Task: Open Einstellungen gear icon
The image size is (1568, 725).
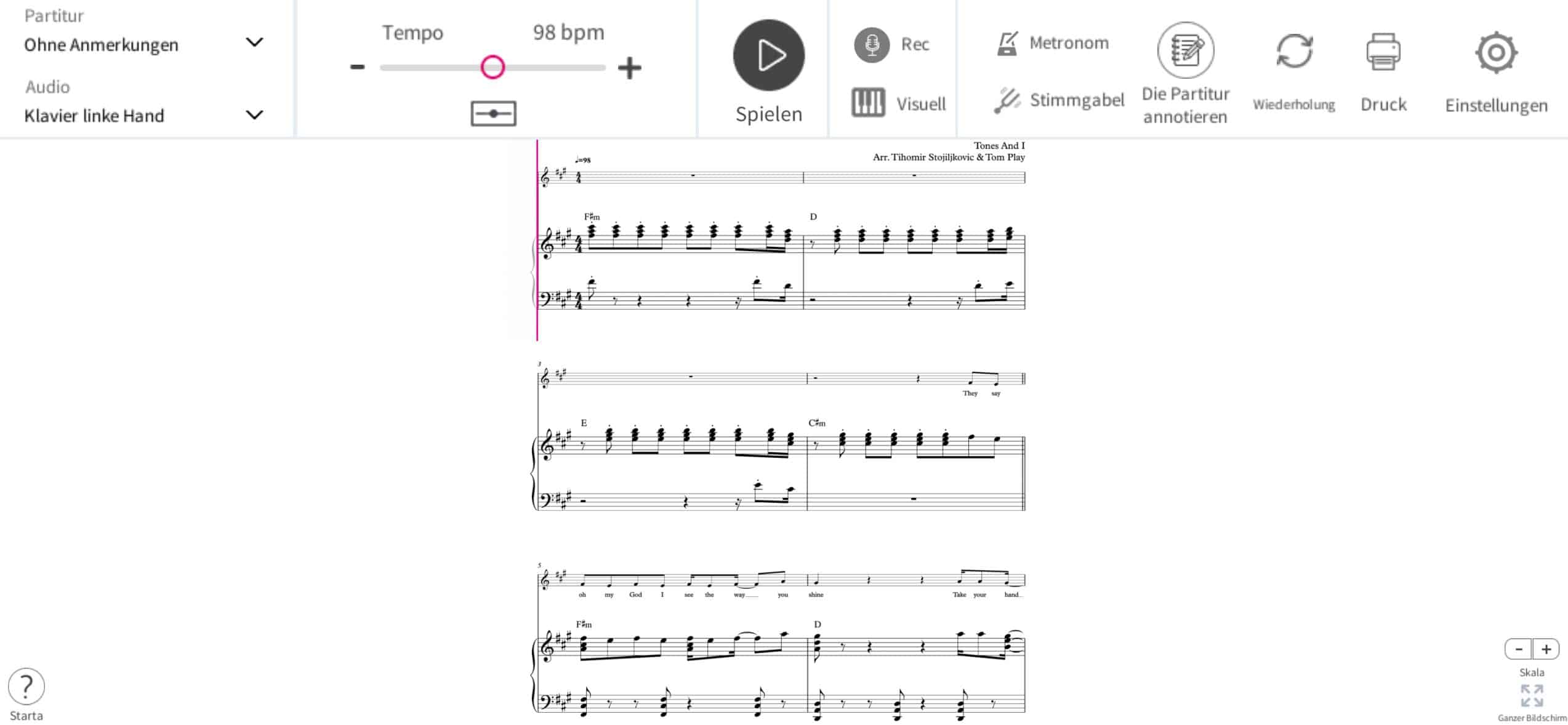Action: [1496, 53]
